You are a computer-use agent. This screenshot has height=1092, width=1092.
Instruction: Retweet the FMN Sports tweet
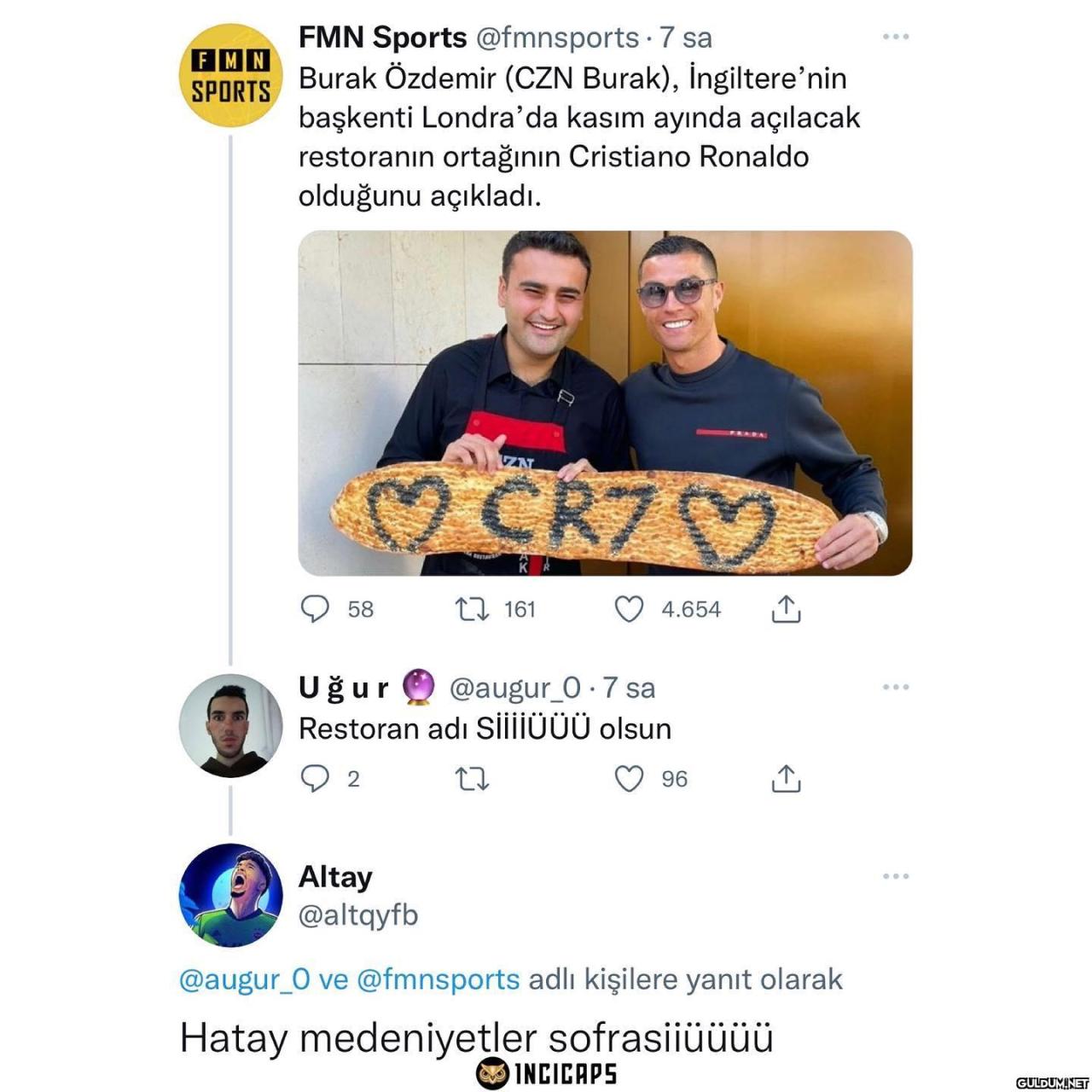pos(472,608)
